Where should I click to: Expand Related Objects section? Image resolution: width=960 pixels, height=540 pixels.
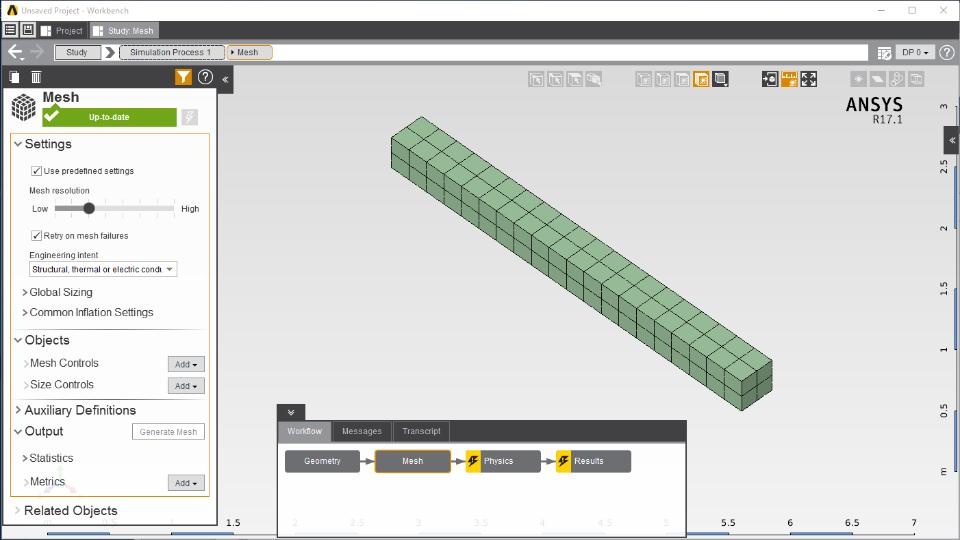coord(17,510)
